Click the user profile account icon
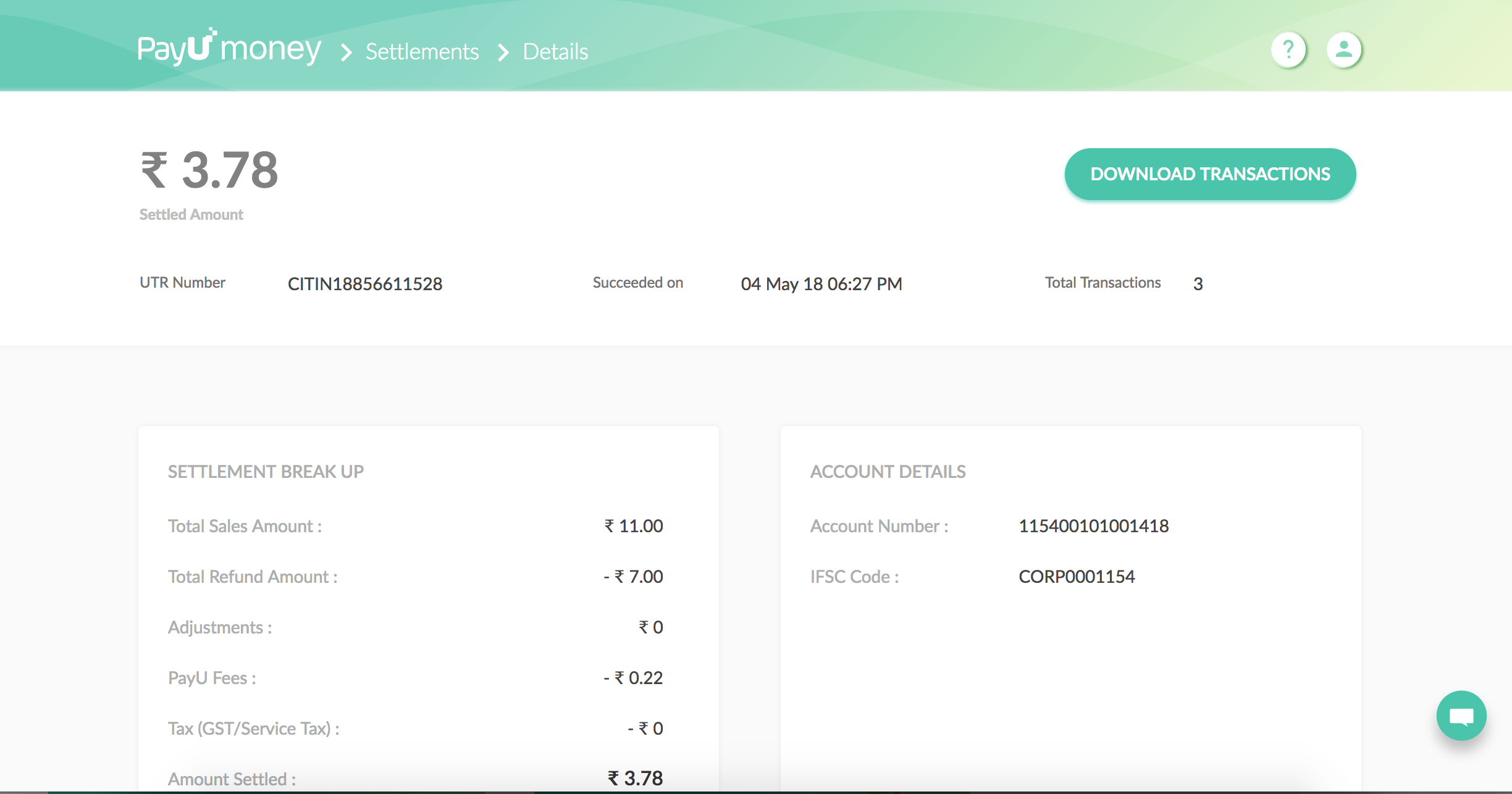 point(1343,48)
